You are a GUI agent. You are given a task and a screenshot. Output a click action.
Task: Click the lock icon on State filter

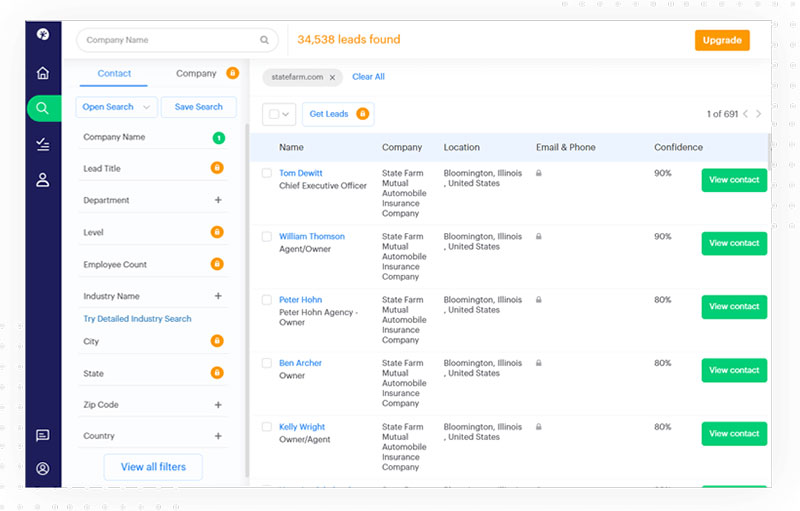pos(217,373)
